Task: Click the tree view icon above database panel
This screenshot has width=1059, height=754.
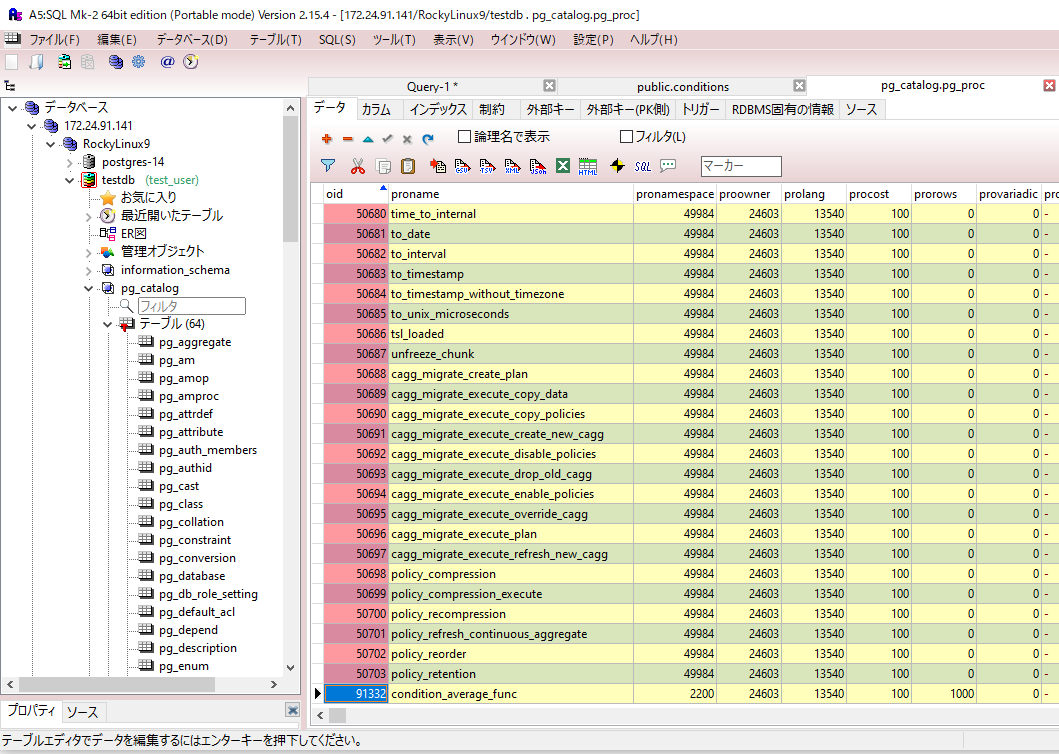Action: 9,86
